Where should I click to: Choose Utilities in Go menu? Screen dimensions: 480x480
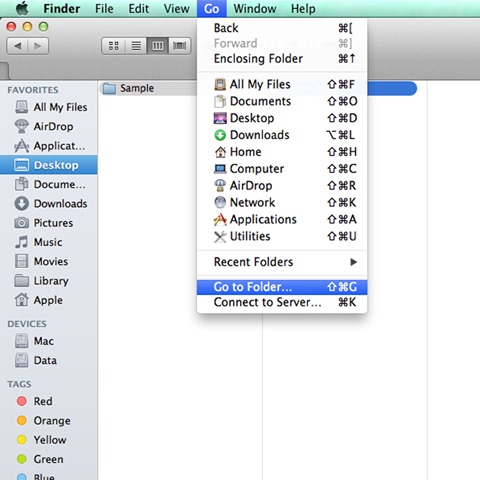pyautogui.click(x=282, y=236)
